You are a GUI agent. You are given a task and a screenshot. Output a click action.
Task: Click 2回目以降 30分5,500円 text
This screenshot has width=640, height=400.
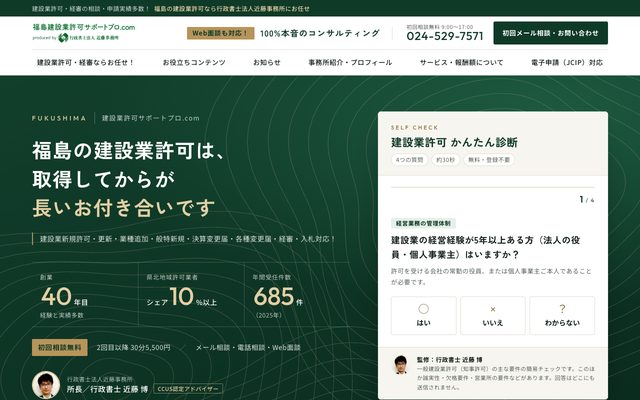pos(133,348)
